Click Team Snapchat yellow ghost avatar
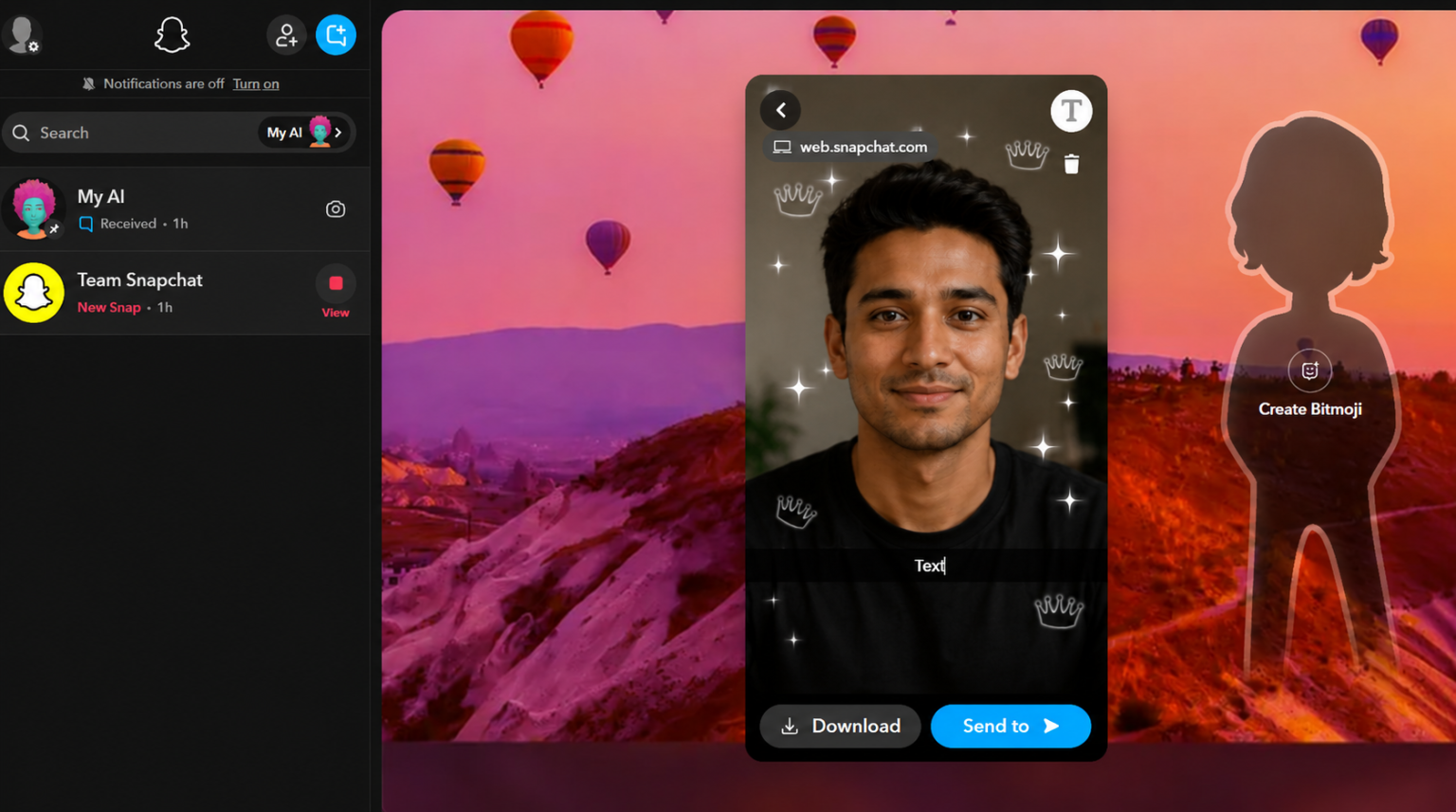Image resolution: width=1456 pixels, height=812 pixels. [x=34, y=293]
